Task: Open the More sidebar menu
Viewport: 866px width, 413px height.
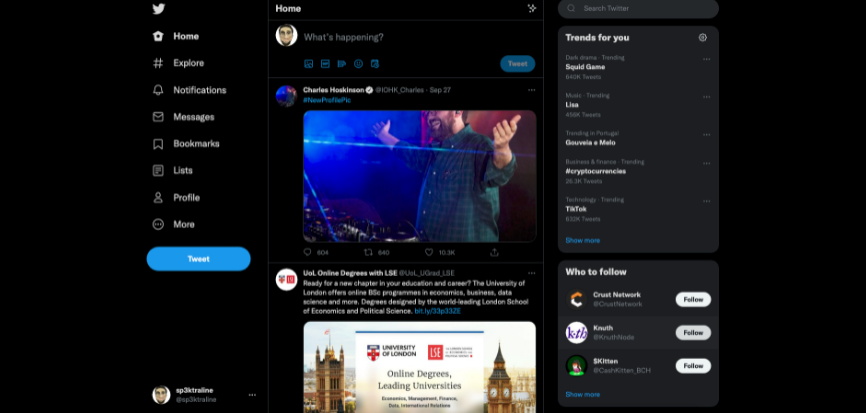Action: tap(173, 224)
